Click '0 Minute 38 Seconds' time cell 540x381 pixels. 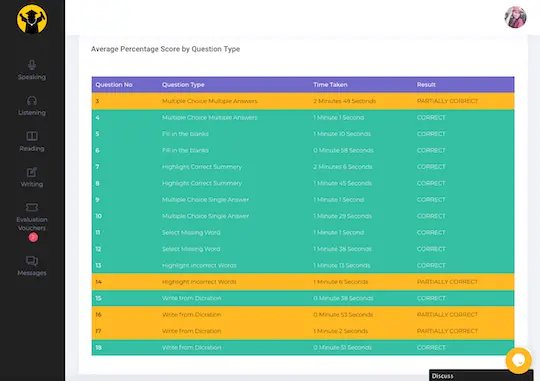[x=343, y=298]
